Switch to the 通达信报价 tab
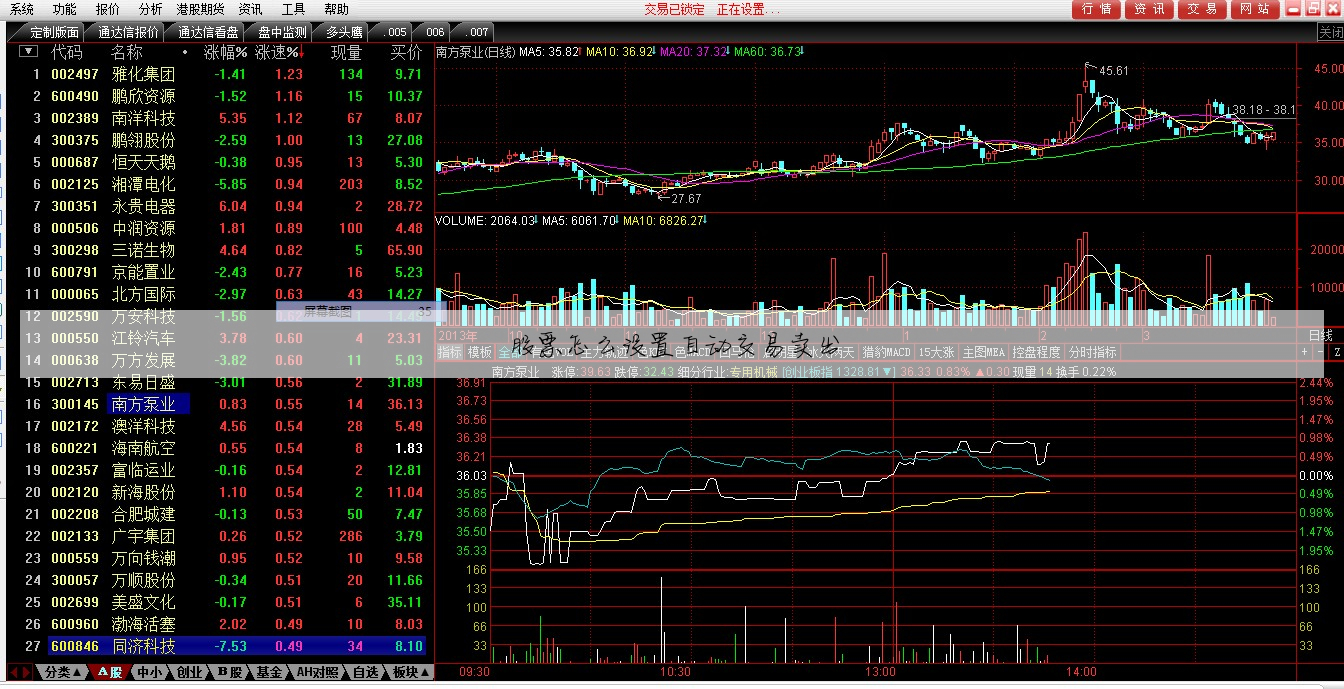The image size is (1344, 689). [x=127, y=32]
